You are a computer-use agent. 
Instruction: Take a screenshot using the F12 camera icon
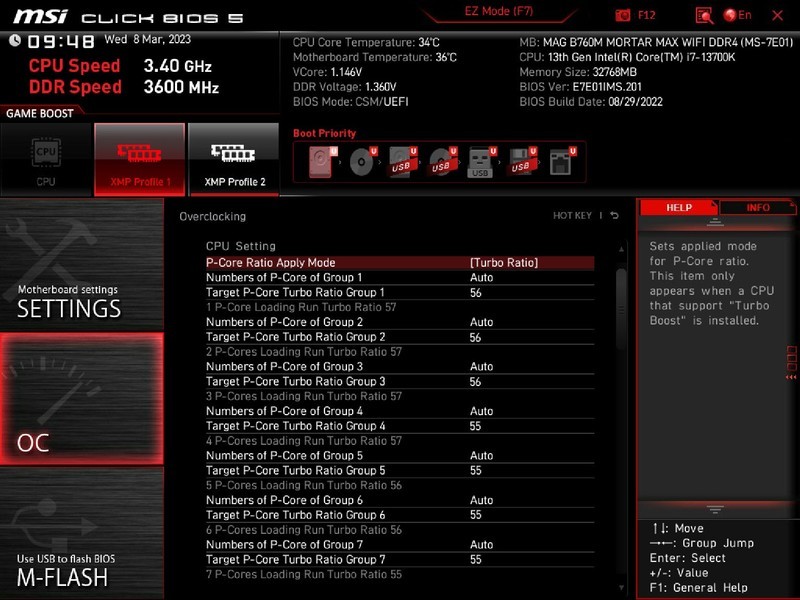(624, 15)
